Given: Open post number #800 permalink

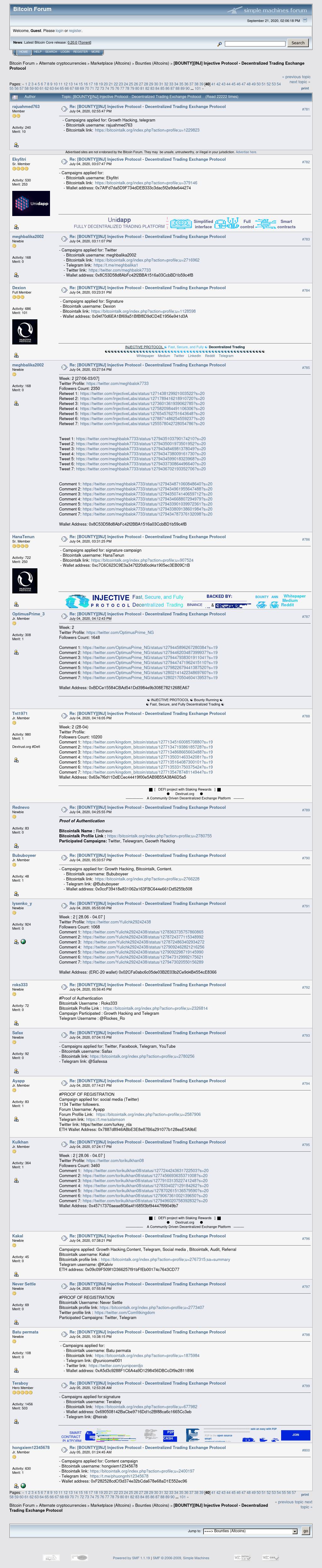Looking at the screenshot, I should tap(306, 1451).
